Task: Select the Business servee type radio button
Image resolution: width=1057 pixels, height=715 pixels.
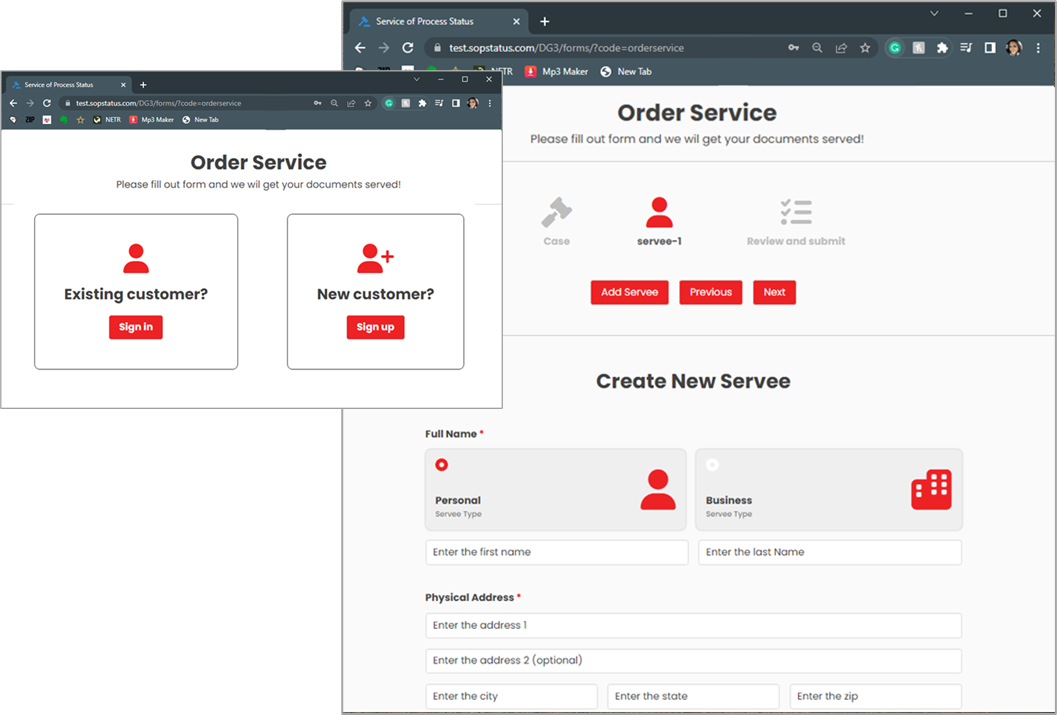Action: pos(714,464)
